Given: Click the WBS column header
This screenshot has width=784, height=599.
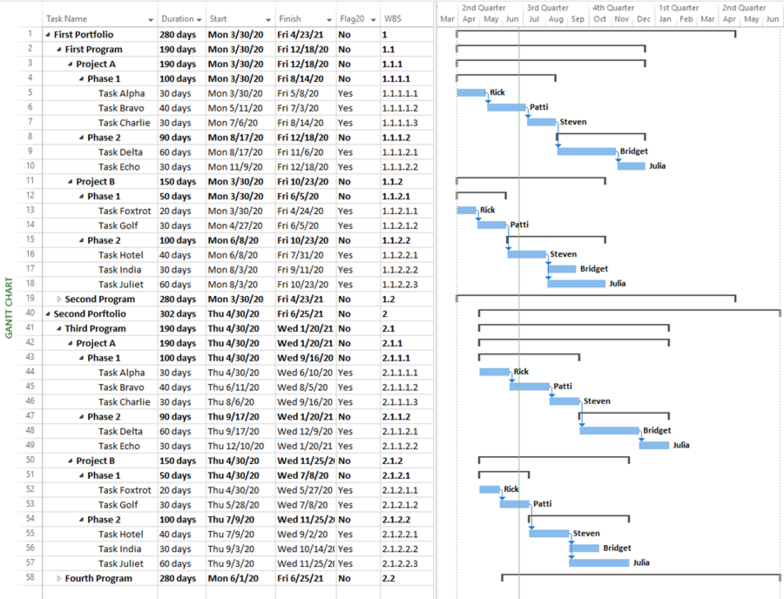Looking at the screenshot, I should click(406, 18).
